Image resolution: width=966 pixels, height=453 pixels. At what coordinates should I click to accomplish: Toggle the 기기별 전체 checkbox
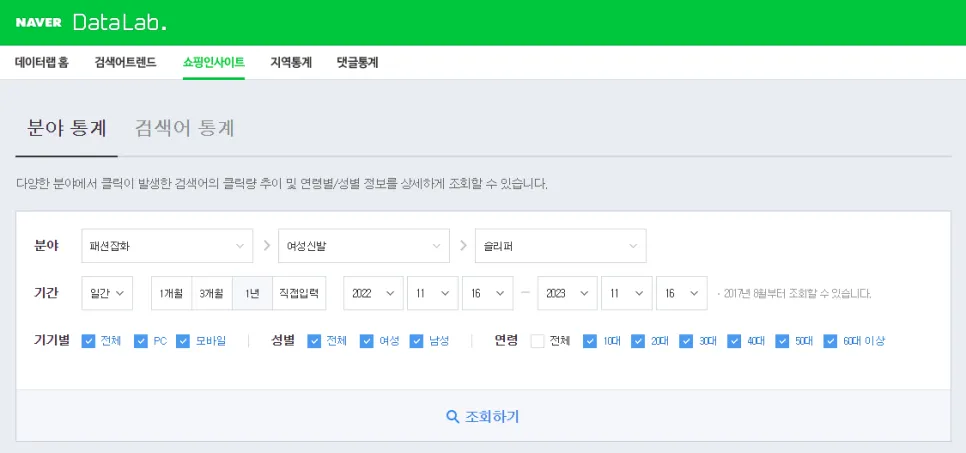click(x=88, y=341)
